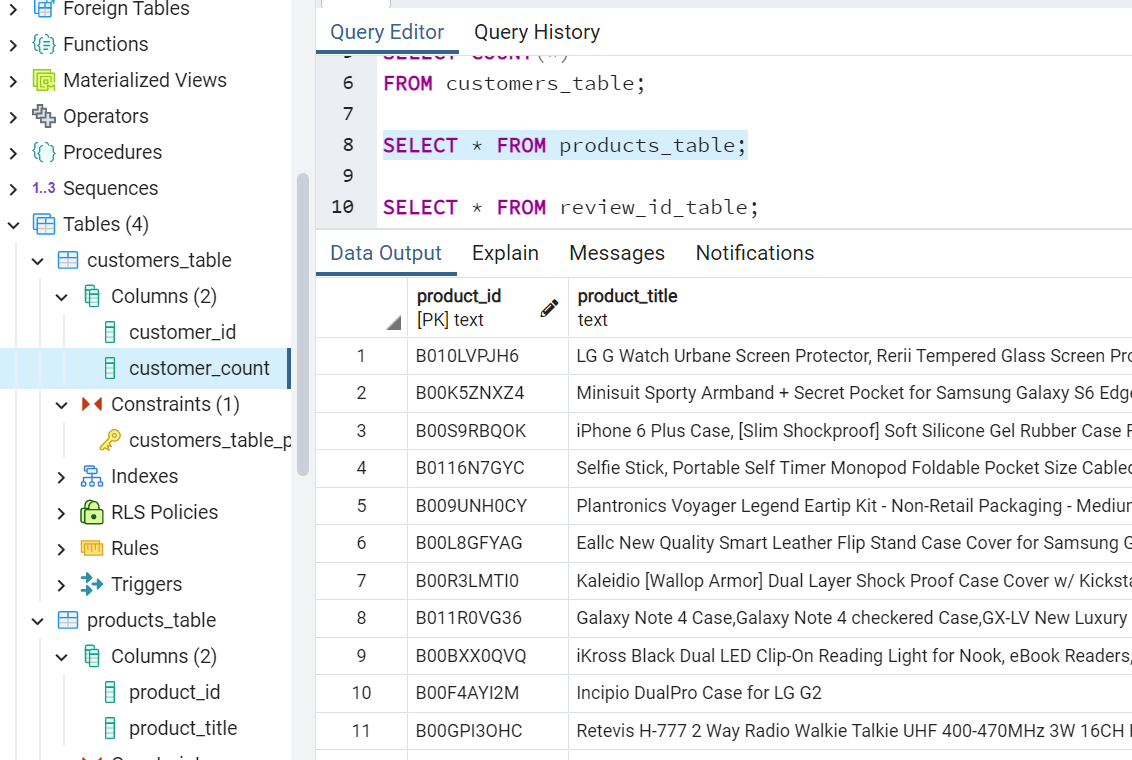Image resolution: width=1132 pixels, height=760 pixels.
Task: Collapse the customers_table node
Action: pyautogui.click(x=38, y=261)
